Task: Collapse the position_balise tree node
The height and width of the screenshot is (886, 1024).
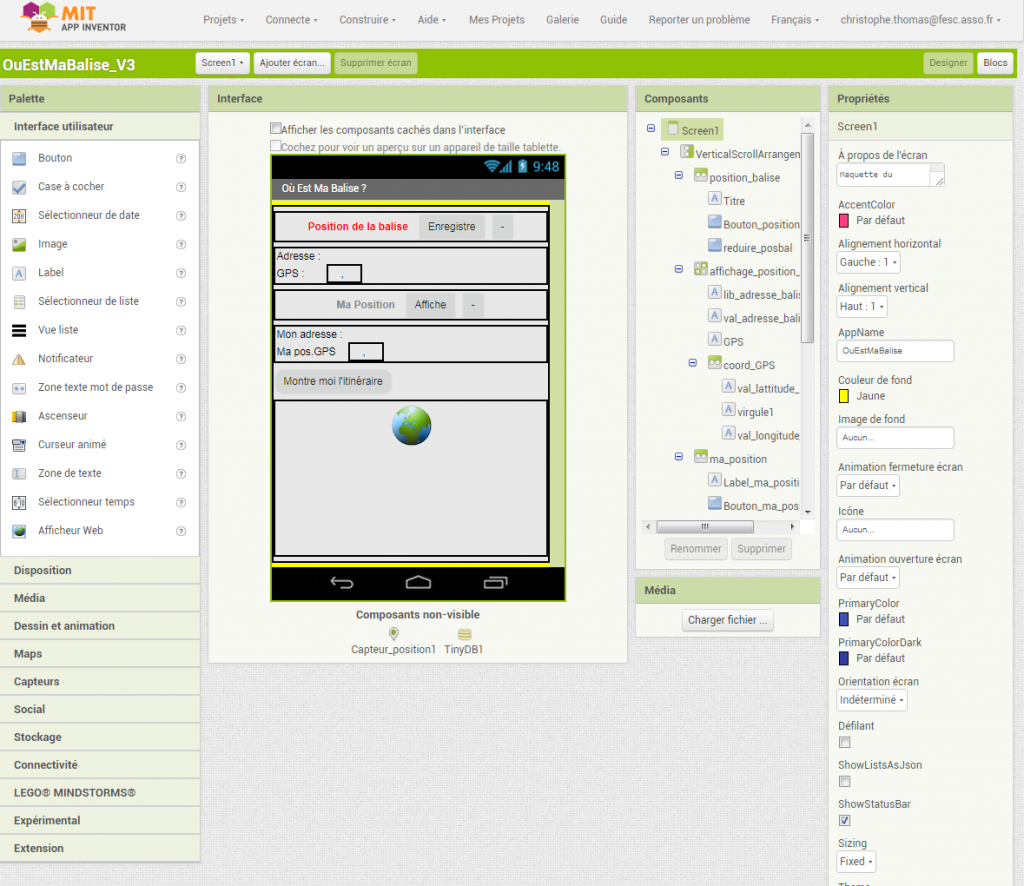Action: pyautogui.click(x=679, y=176)
